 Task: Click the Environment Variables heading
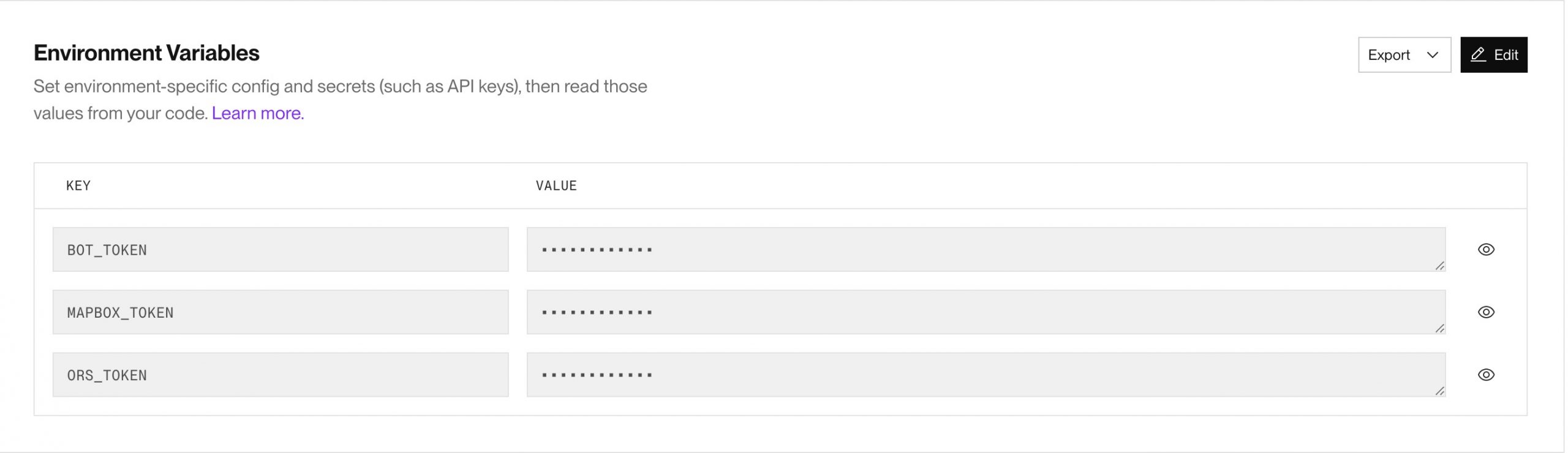click(x=146, y=53)
